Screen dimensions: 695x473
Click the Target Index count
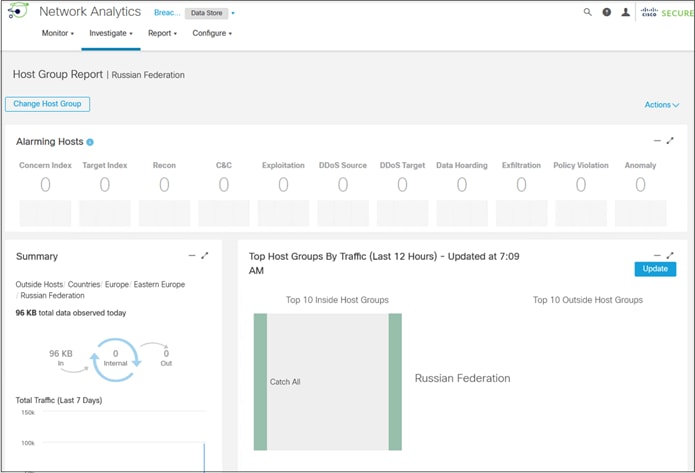105,184
